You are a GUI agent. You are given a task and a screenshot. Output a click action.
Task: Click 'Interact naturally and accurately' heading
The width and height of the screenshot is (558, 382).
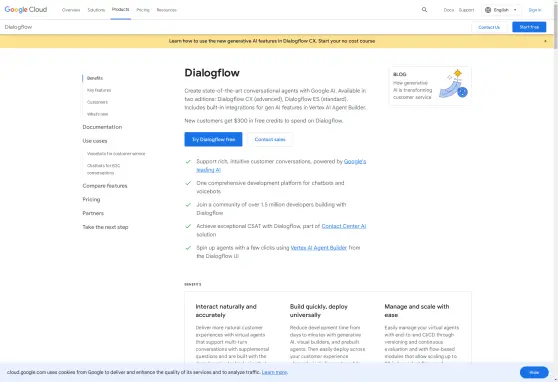(226, 311)
